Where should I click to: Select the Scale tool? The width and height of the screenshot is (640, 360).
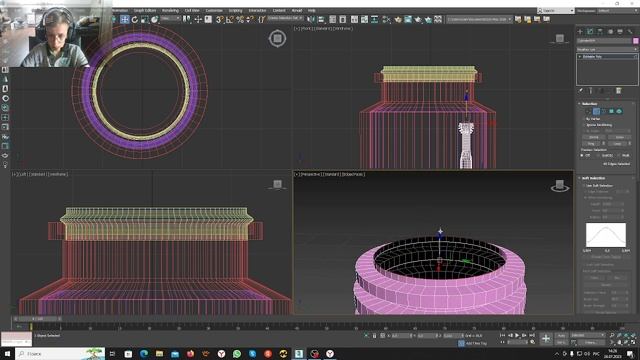144,19
